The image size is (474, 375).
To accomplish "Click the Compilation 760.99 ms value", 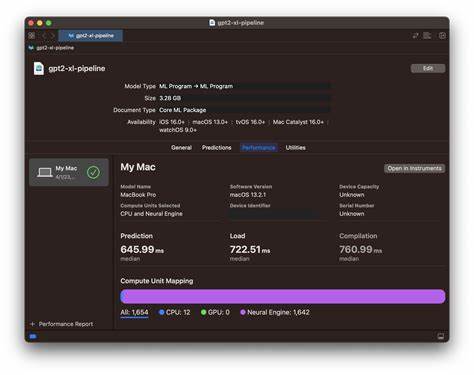I will pos(361,250).
